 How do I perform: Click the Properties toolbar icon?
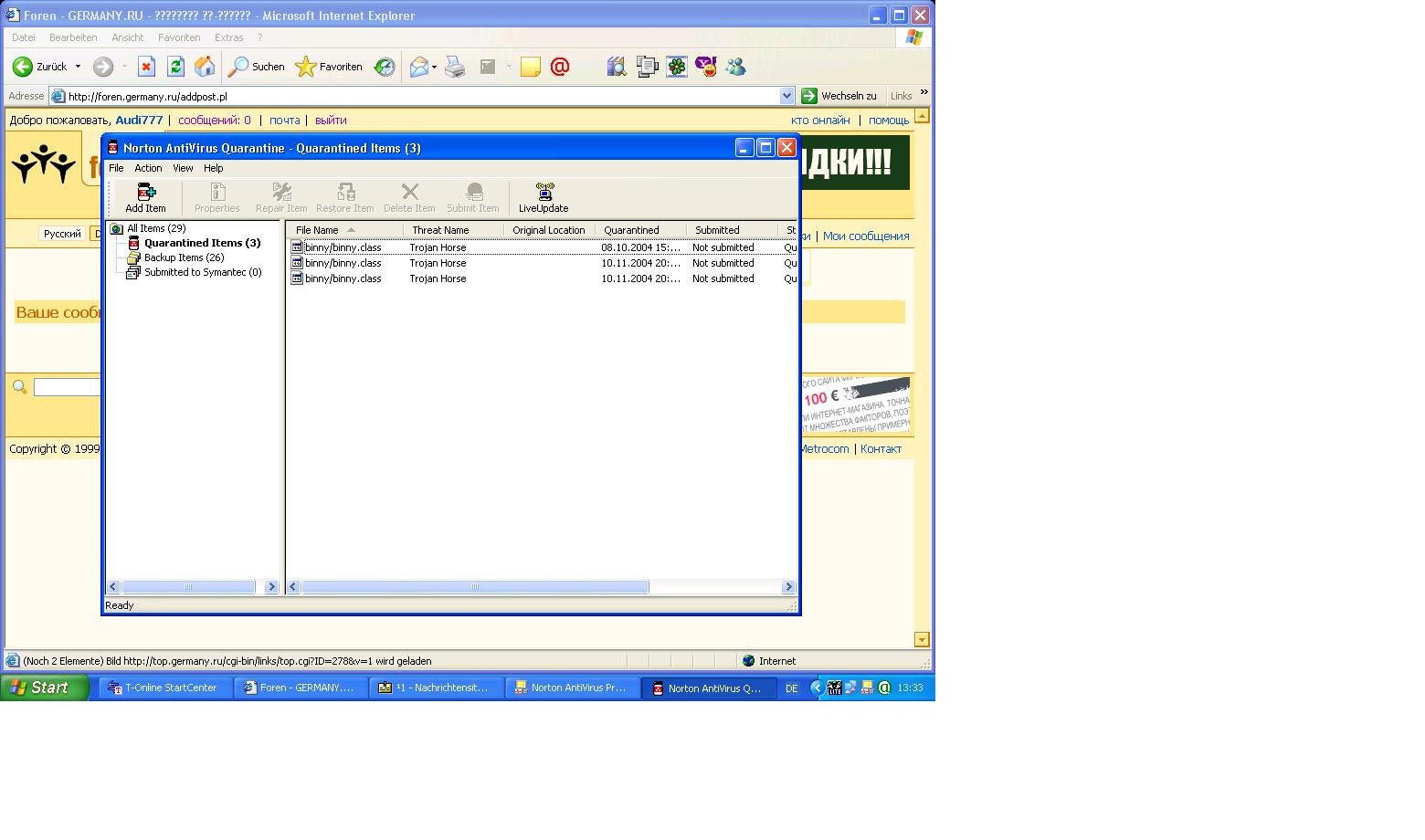click(216, 197)
